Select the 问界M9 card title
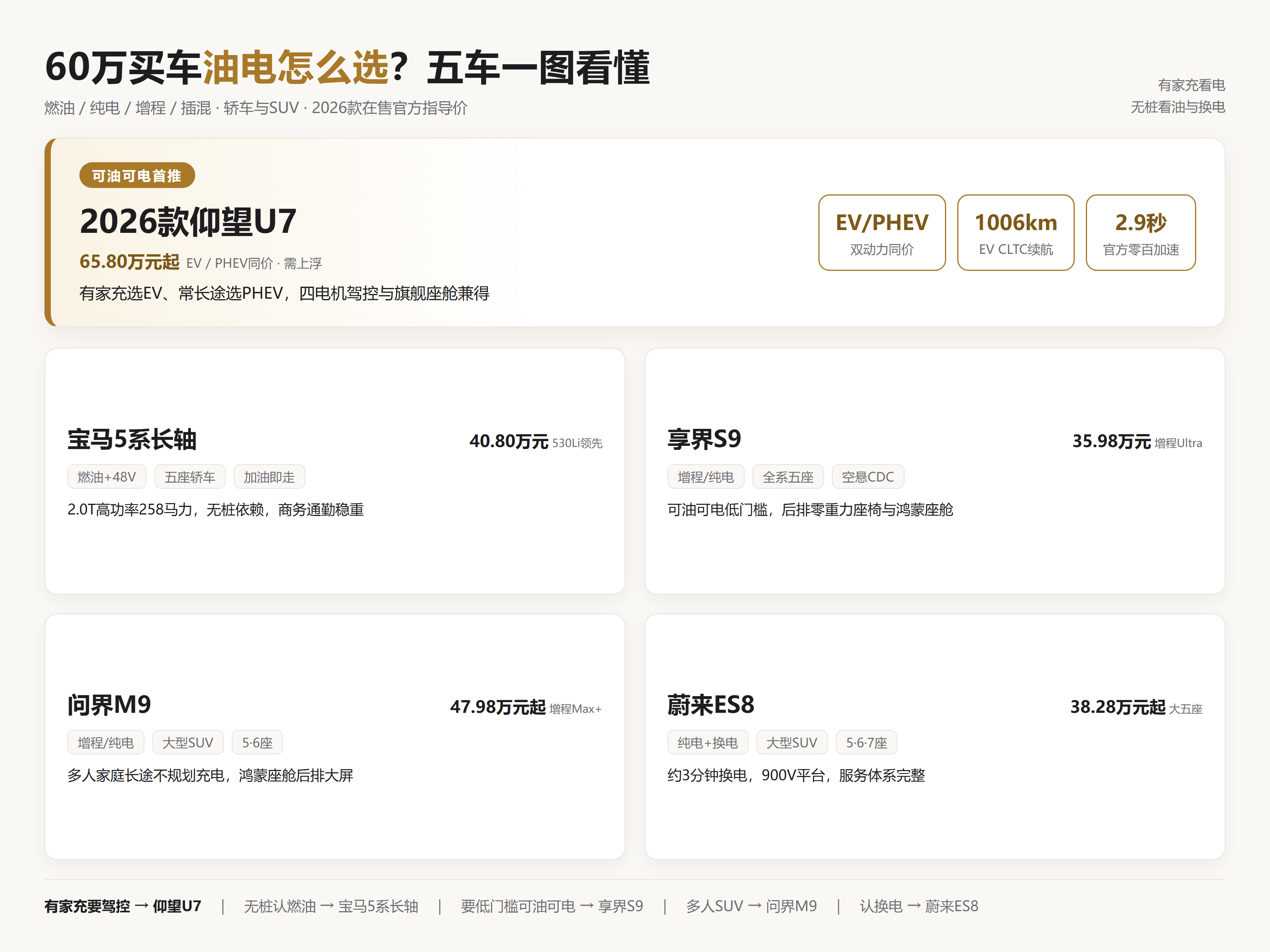The height and width of the screenshot is (952, 1270). [109, 705]
